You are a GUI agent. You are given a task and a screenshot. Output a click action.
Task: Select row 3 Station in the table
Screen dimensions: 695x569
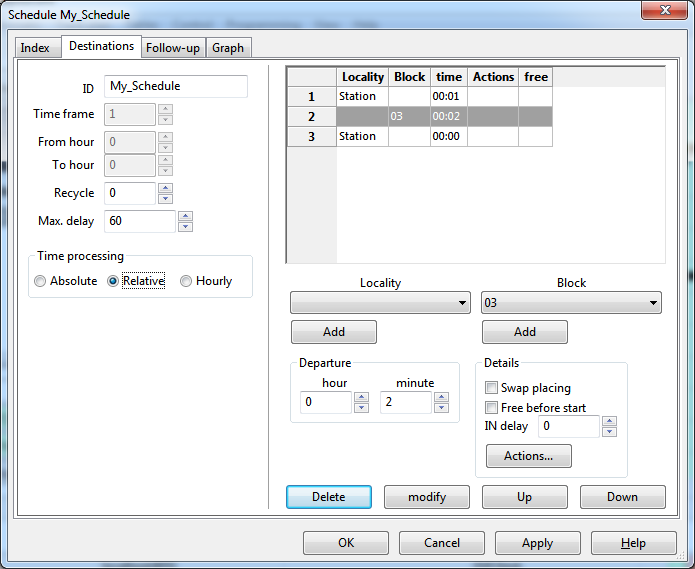[358, 137]
